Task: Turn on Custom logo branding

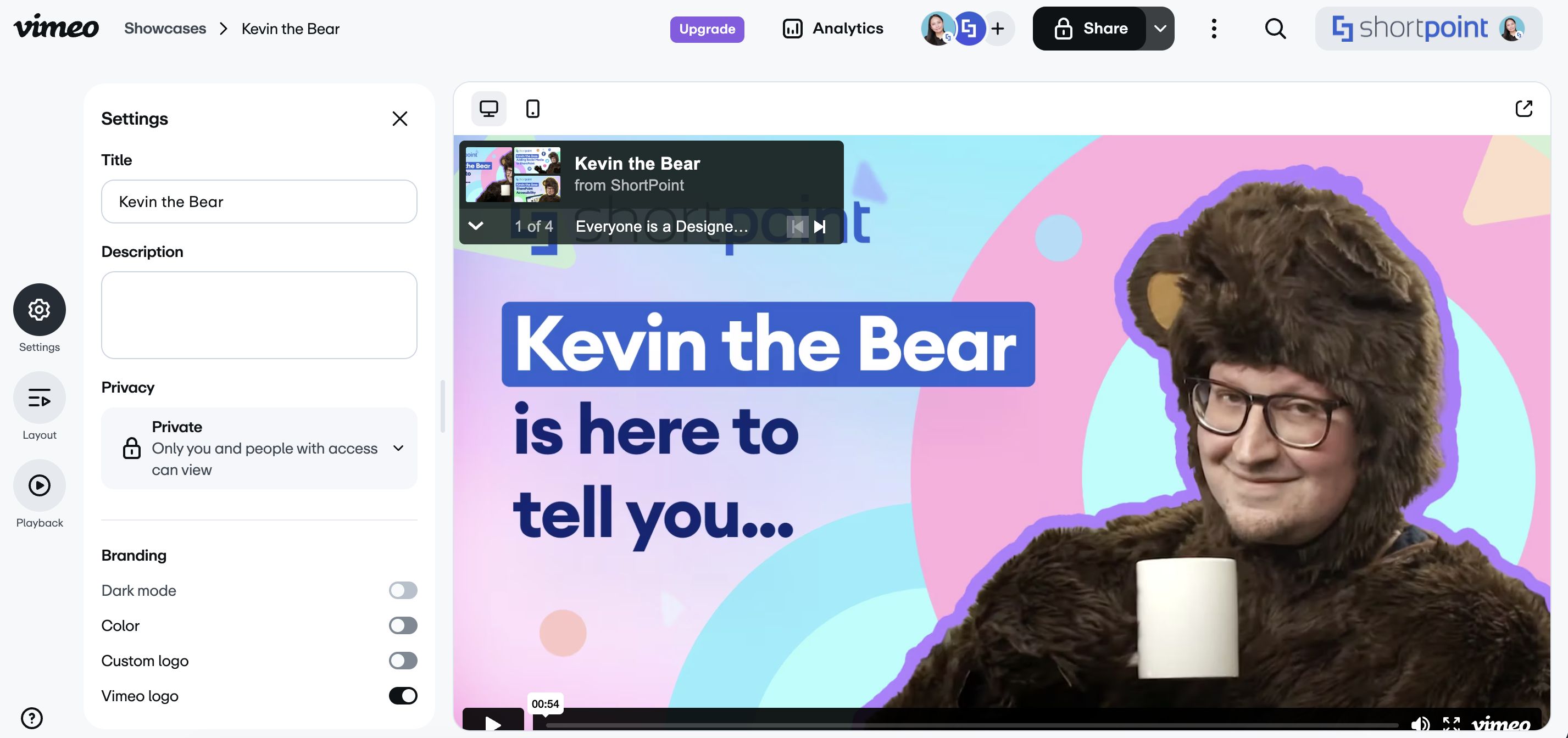Action: tap(404, 661)
